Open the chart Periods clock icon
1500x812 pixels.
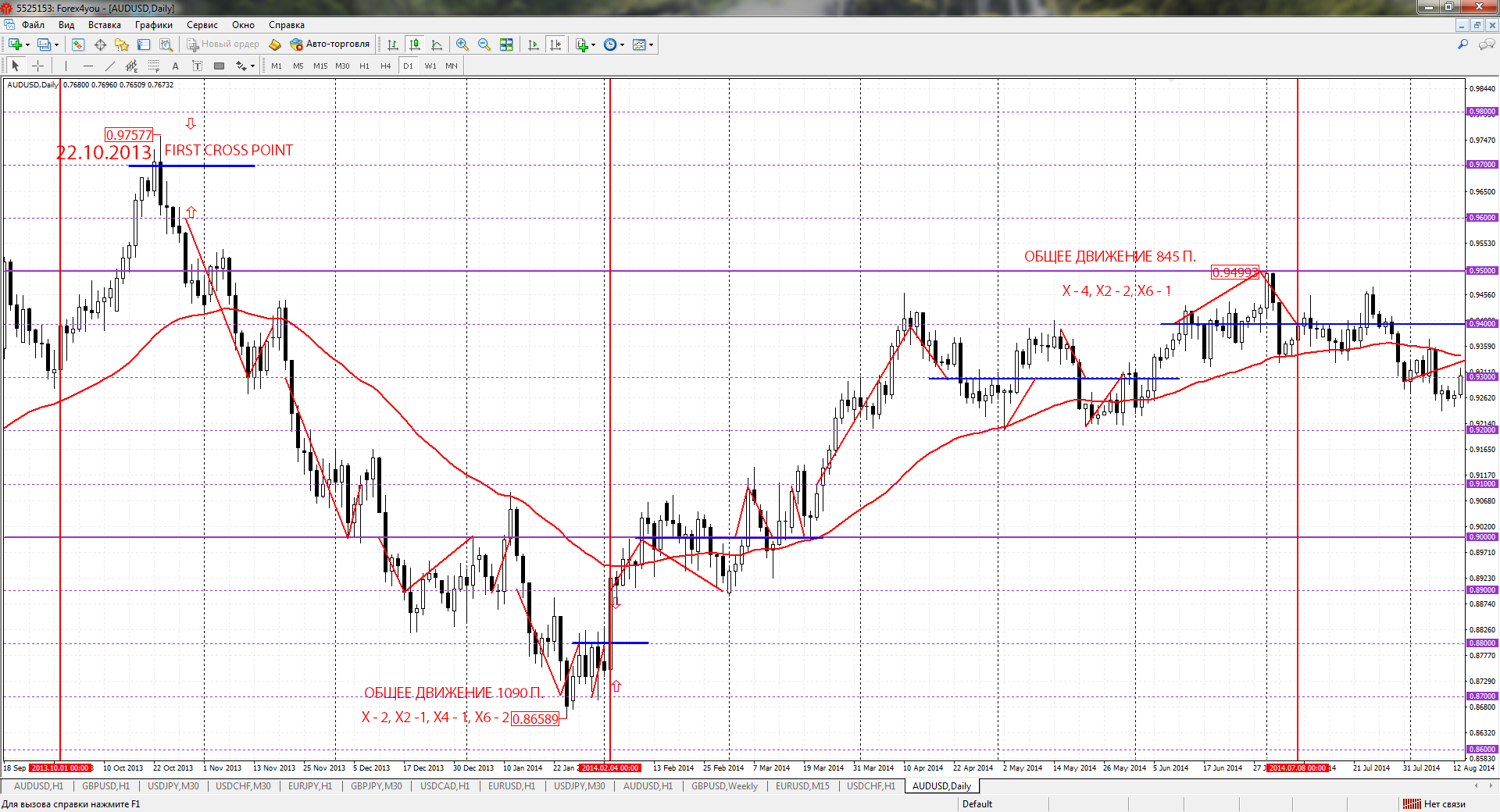[x=610, y=45]
